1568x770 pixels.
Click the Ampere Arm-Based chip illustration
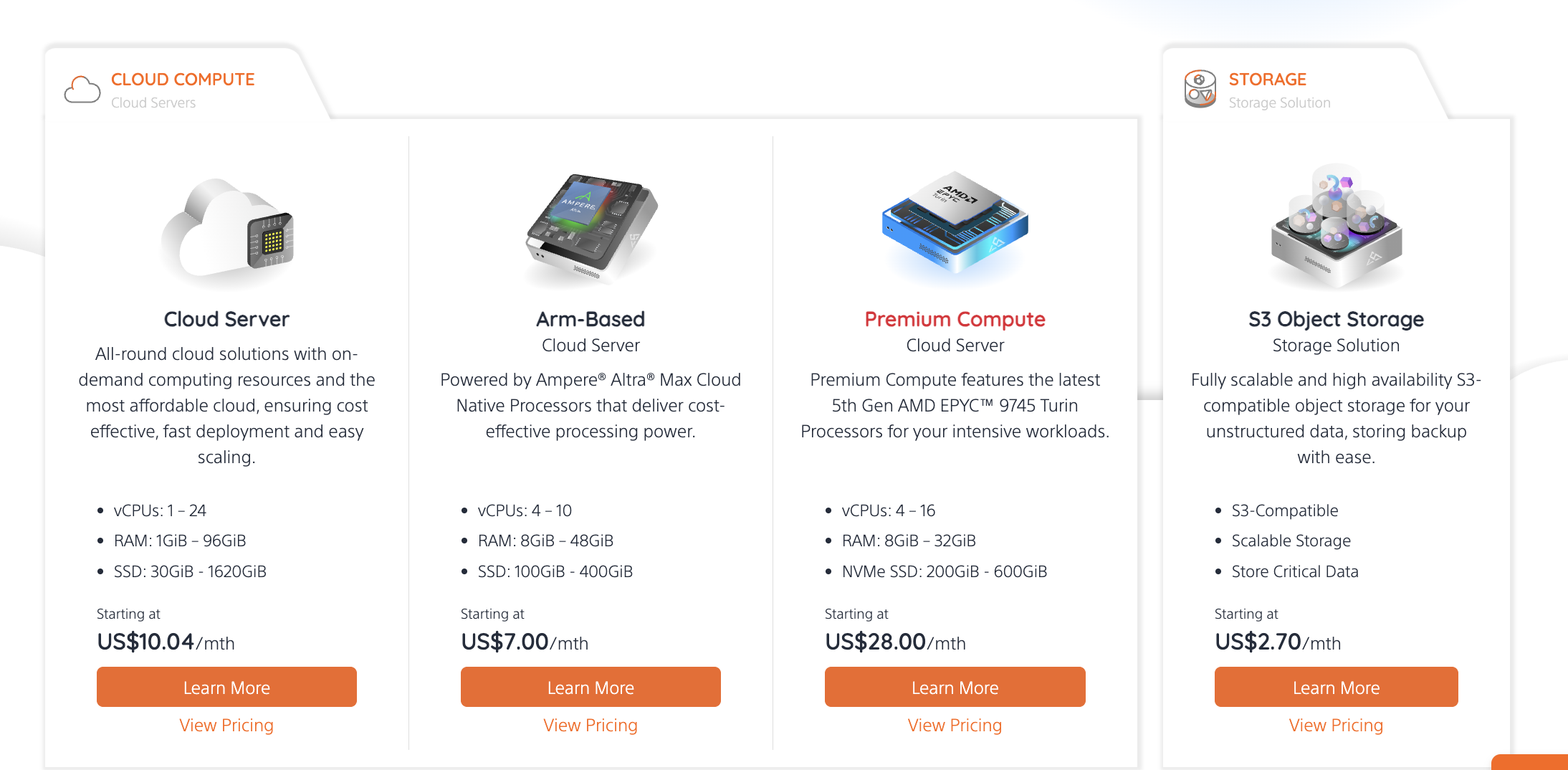click(x=591, y=227)
